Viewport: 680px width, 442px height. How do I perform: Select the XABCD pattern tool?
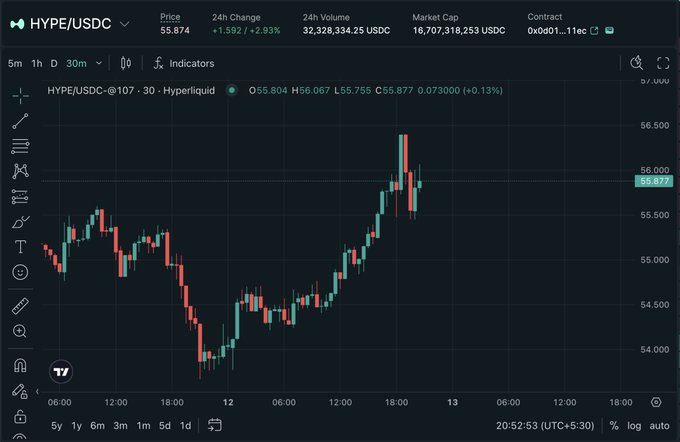pyautogui.click(x=20, y=171)
